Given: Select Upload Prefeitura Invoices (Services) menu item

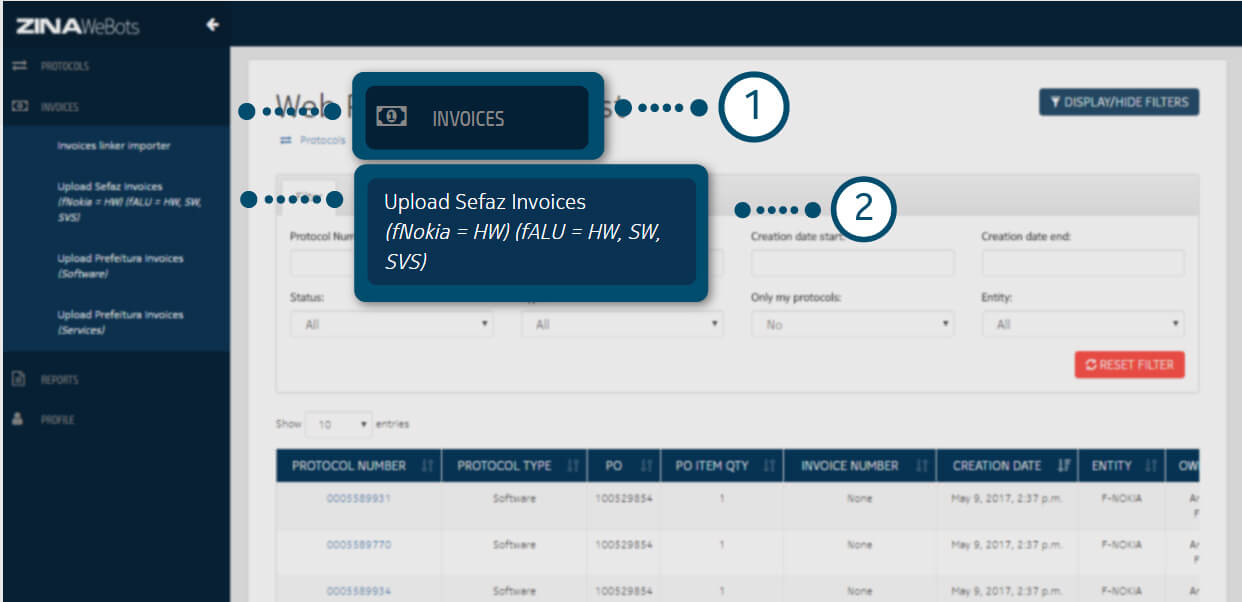Looking at the screenshot, I should (120, 322).
